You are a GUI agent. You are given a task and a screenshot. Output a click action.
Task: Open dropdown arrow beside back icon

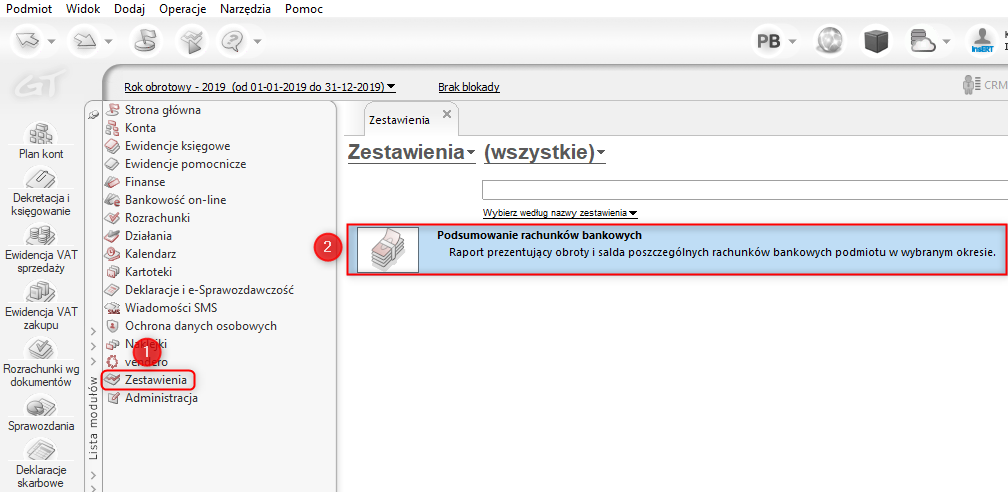point(51,42)
